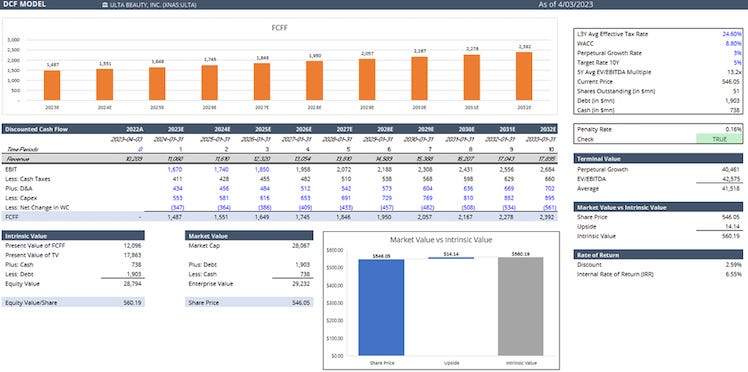Click the Market Value table header

(249, 236)
